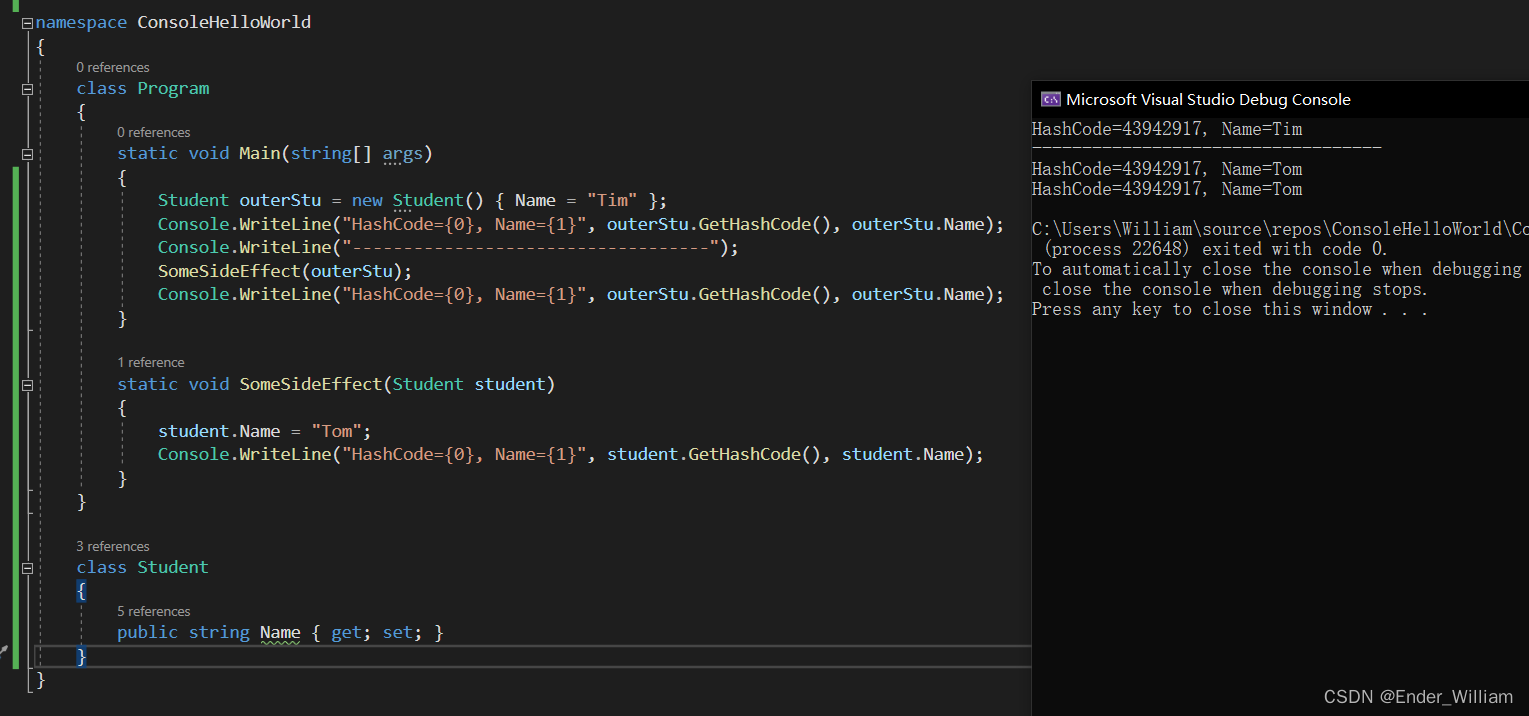Viewport: 1529px width, 716px height.
Task: Open '0 references' CodeLens above class Program
Action: coord(112,67)
